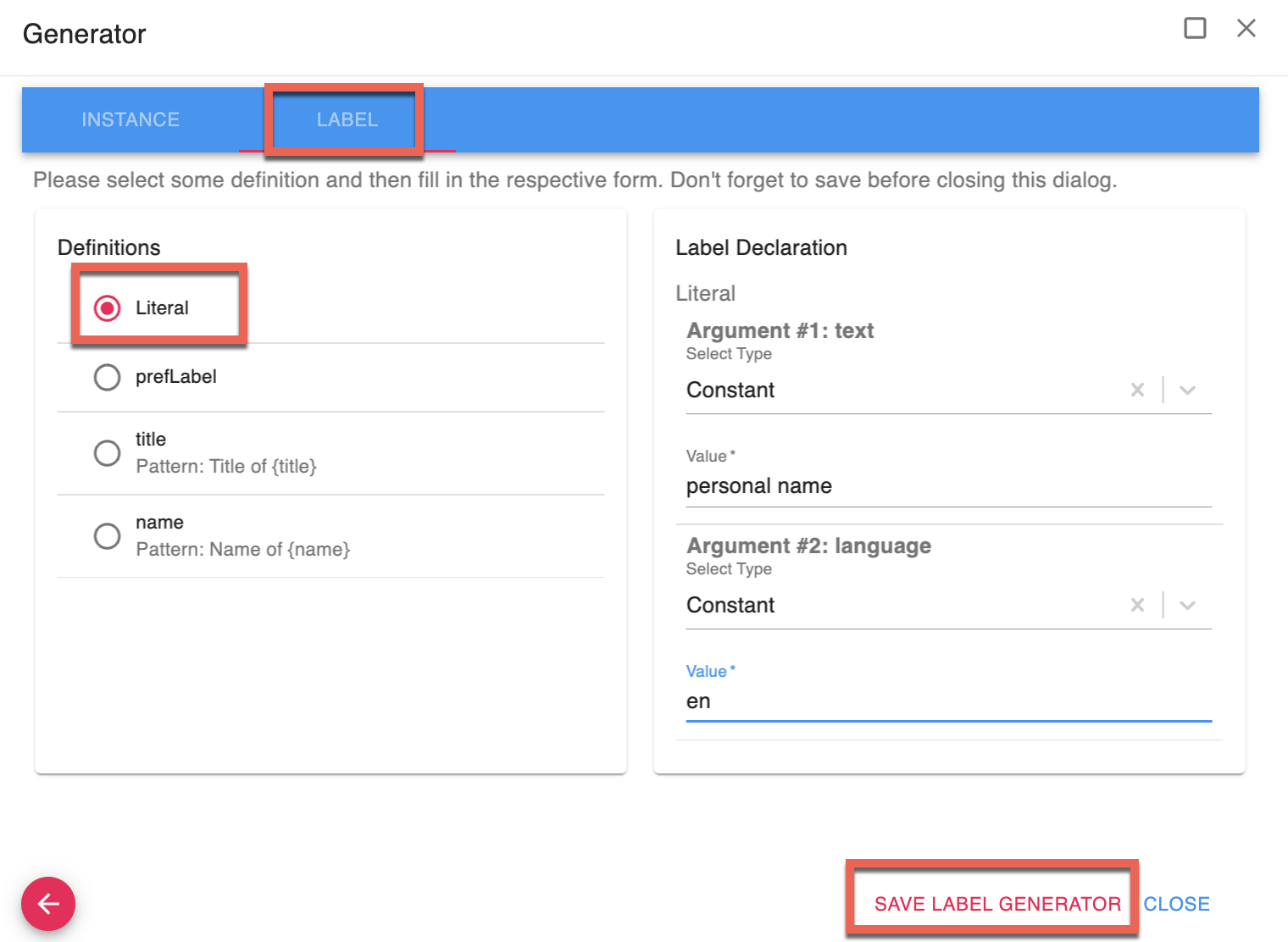Image resolution: width=1288 pixels, height=942 pixels.
Task: Select the title definition radio button
Action: click(108, 453)
